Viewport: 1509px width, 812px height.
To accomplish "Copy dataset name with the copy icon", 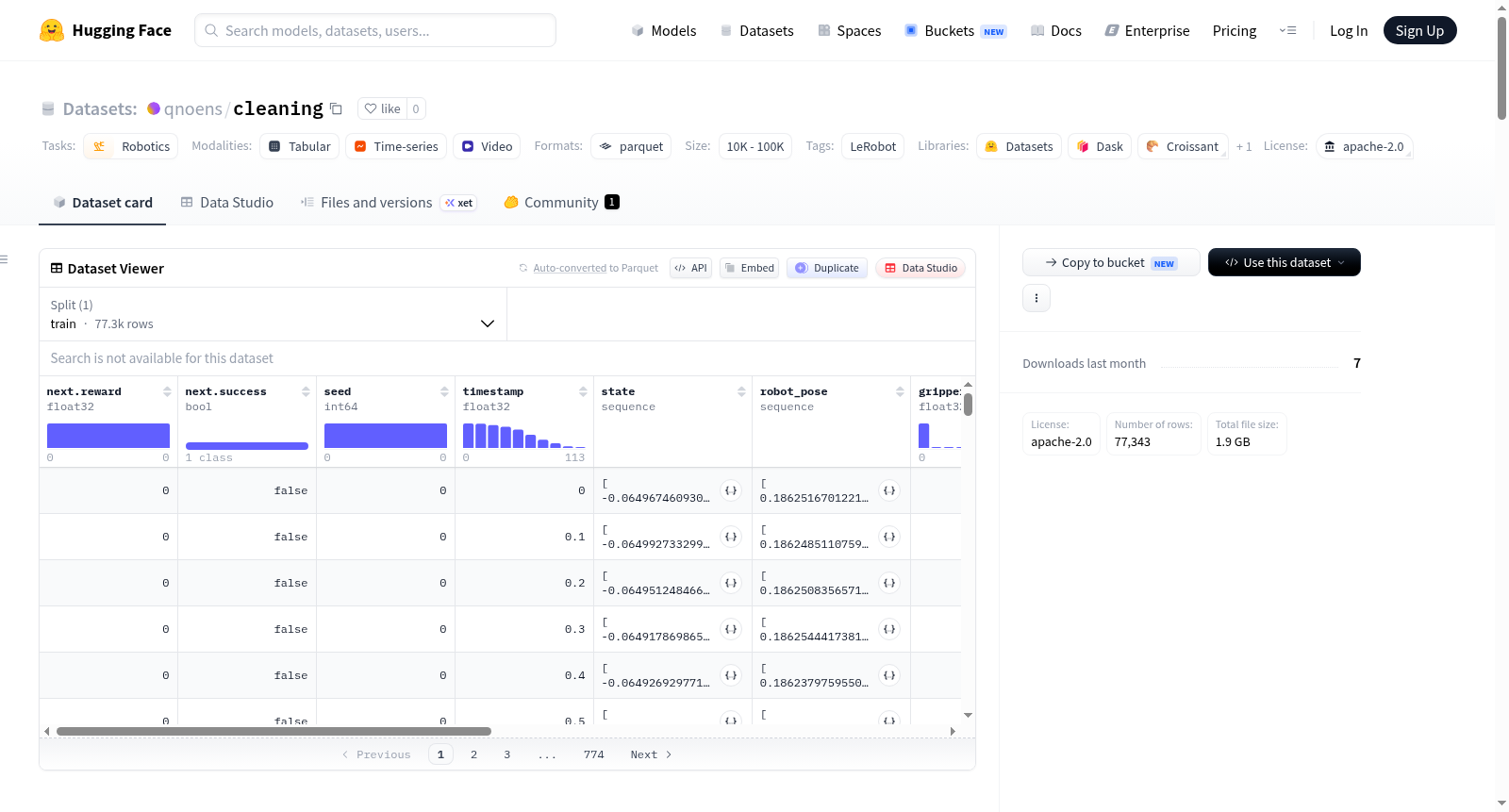I will point(336,108).
